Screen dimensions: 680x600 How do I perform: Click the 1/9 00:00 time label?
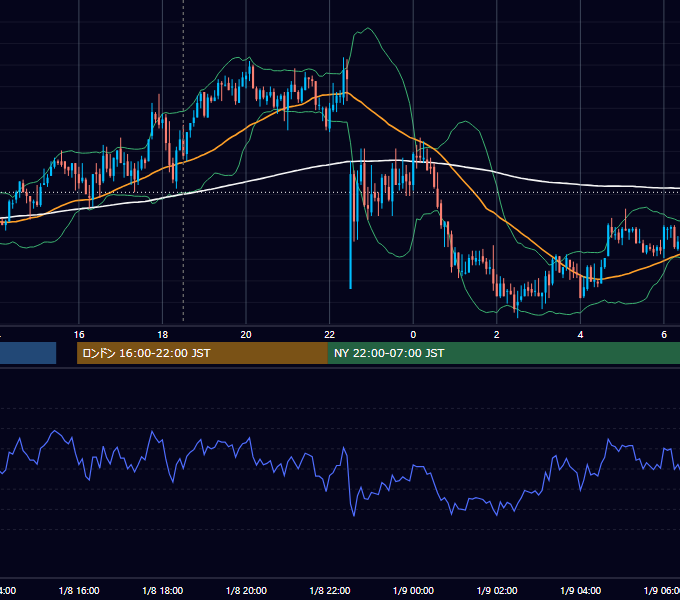click(413, 590)
